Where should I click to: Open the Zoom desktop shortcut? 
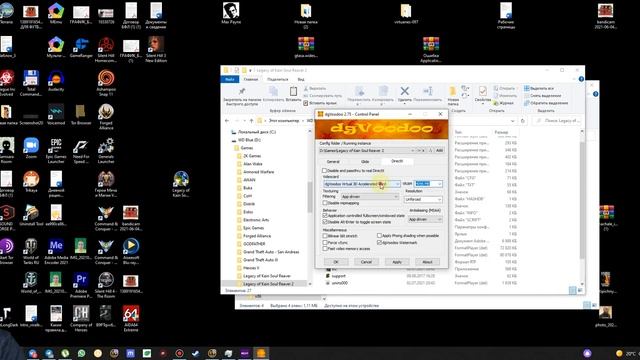click(31, 149)
